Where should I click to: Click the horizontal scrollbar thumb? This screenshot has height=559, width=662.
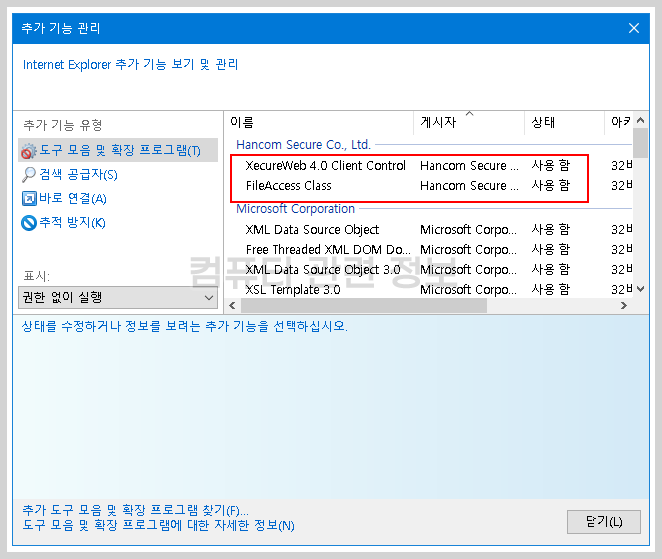pos(363,305)
